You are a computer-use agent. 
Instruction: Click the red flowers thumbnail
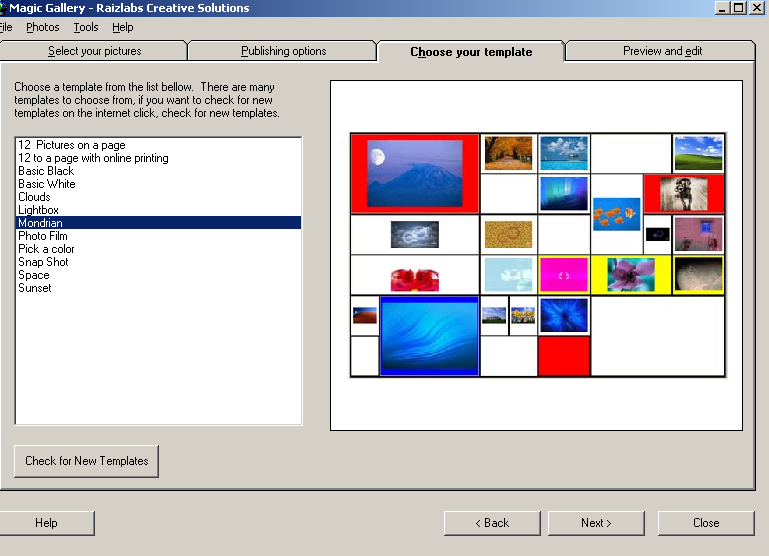click(x=415, y=280)
